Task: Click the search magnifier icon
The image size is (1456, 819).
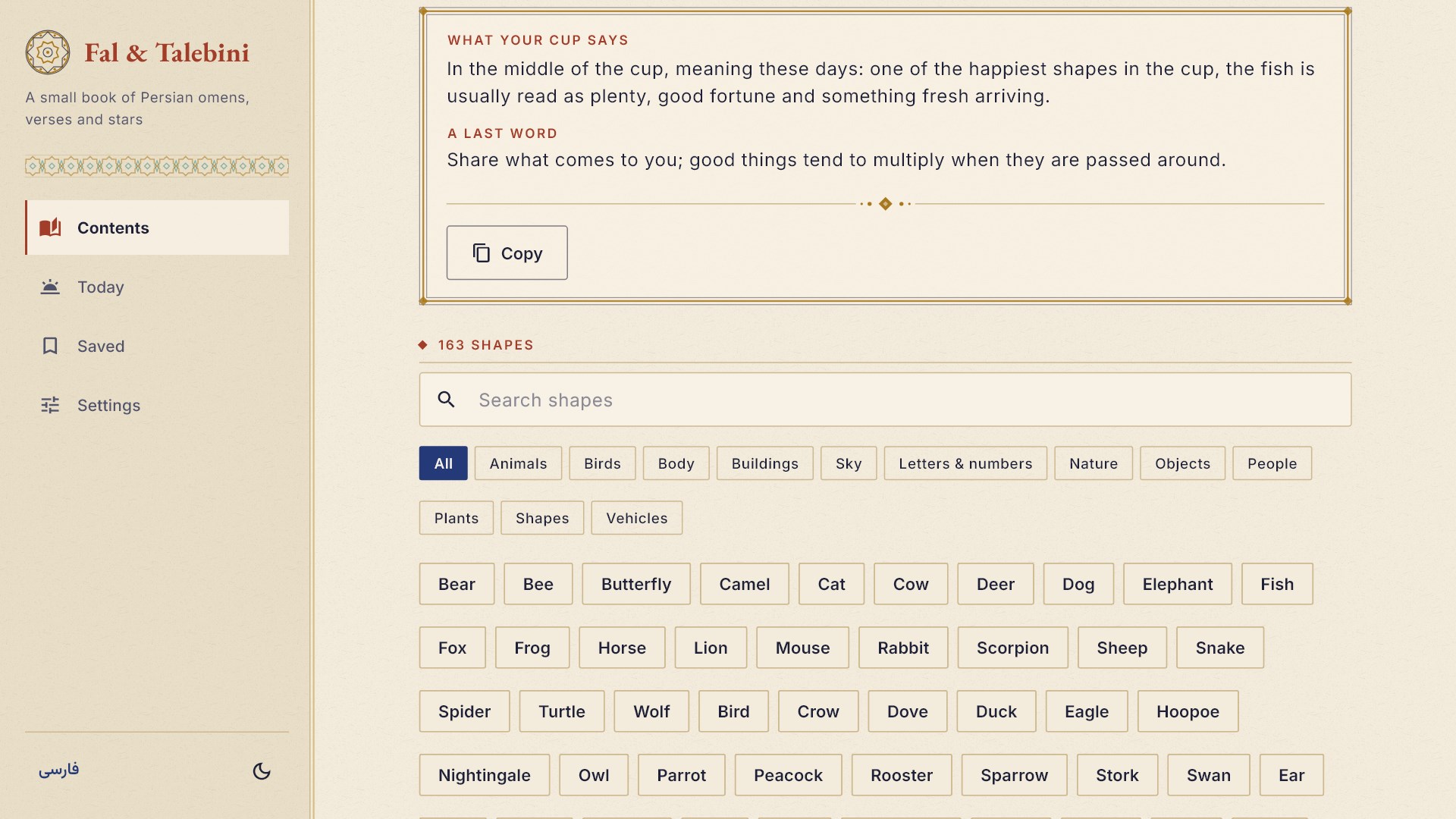Action: point(447,400)
